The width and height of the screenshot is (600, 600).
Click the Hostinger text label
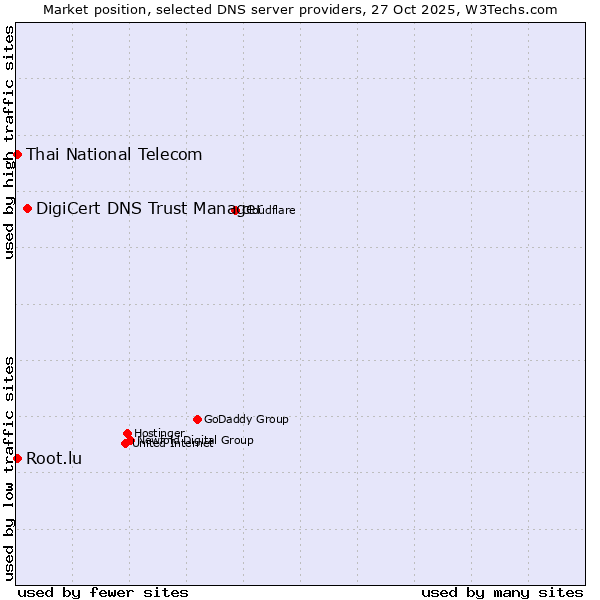159,433
